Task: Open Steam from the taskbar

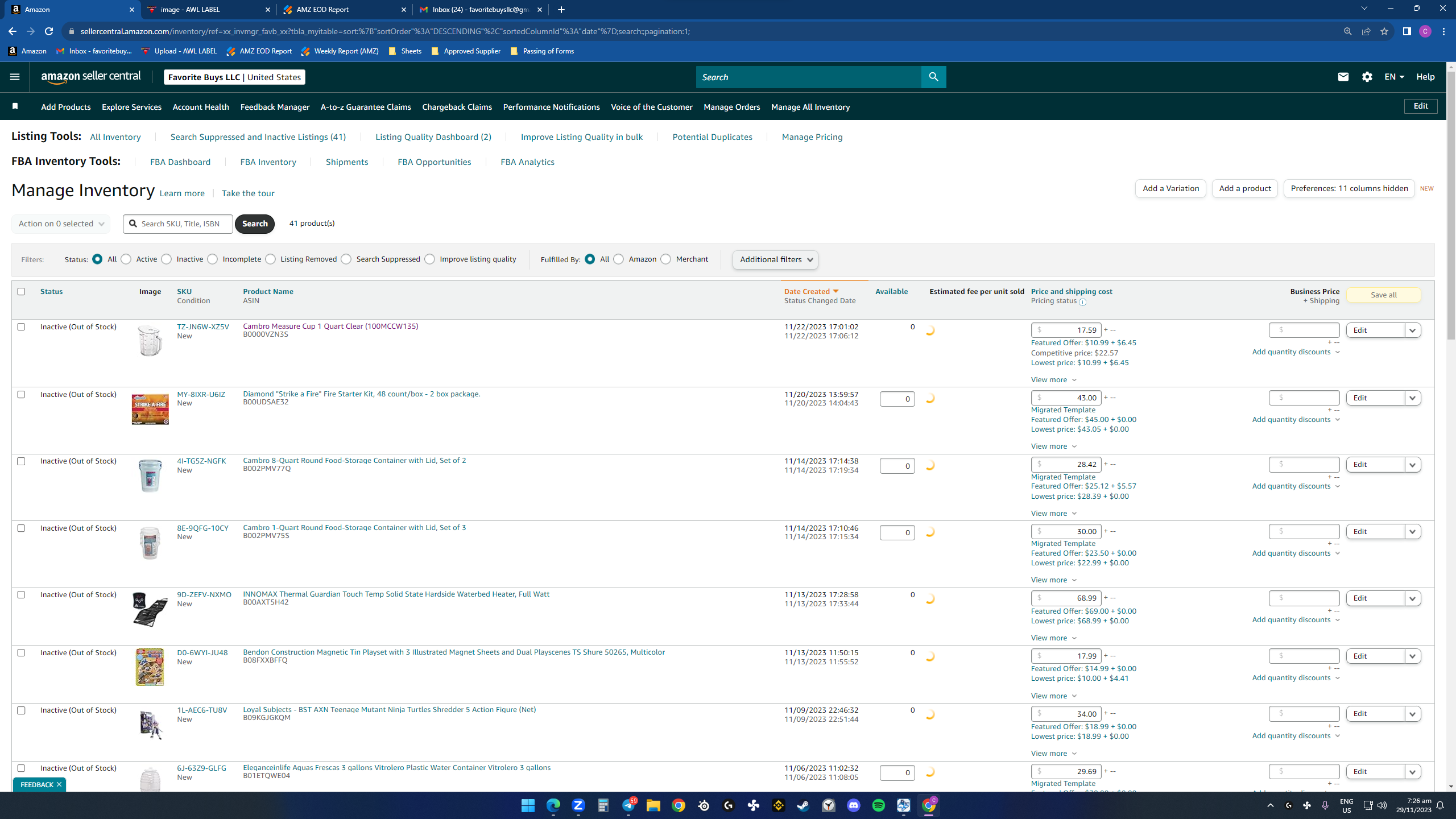Action: [803, 805]
